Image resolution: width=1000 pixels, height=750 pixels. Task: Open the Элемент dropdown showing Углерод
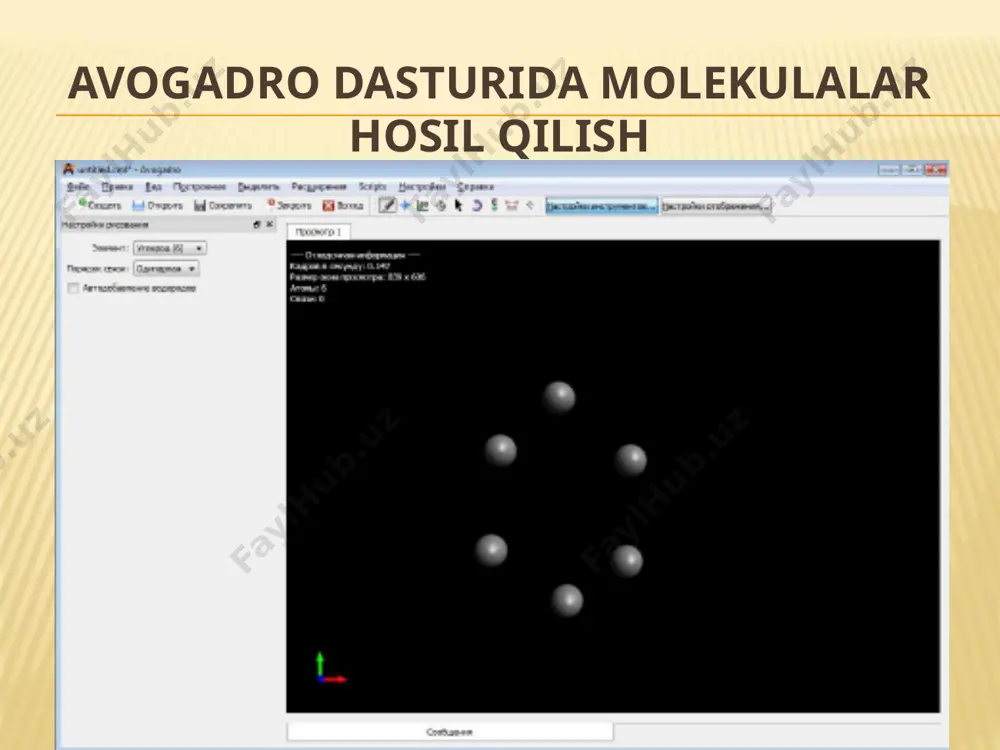pyautogui.click(x=170, y=248)
